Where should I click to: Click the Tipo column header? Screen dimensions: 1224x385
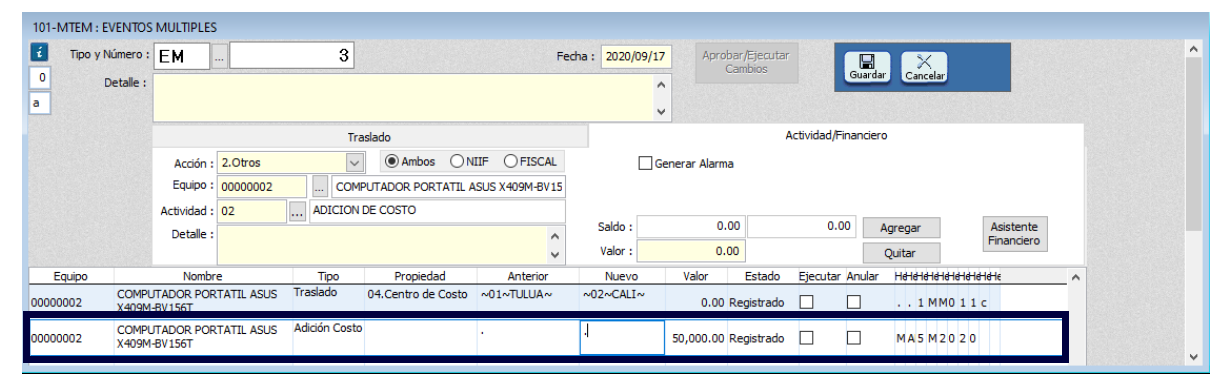tap(328, 276)
